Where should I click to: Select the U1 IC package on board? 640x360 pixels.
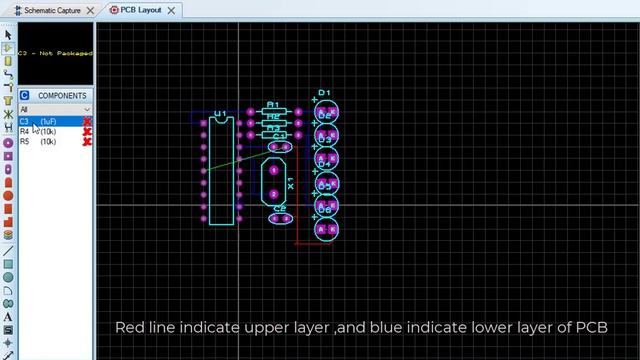click(x=222, y=171)
